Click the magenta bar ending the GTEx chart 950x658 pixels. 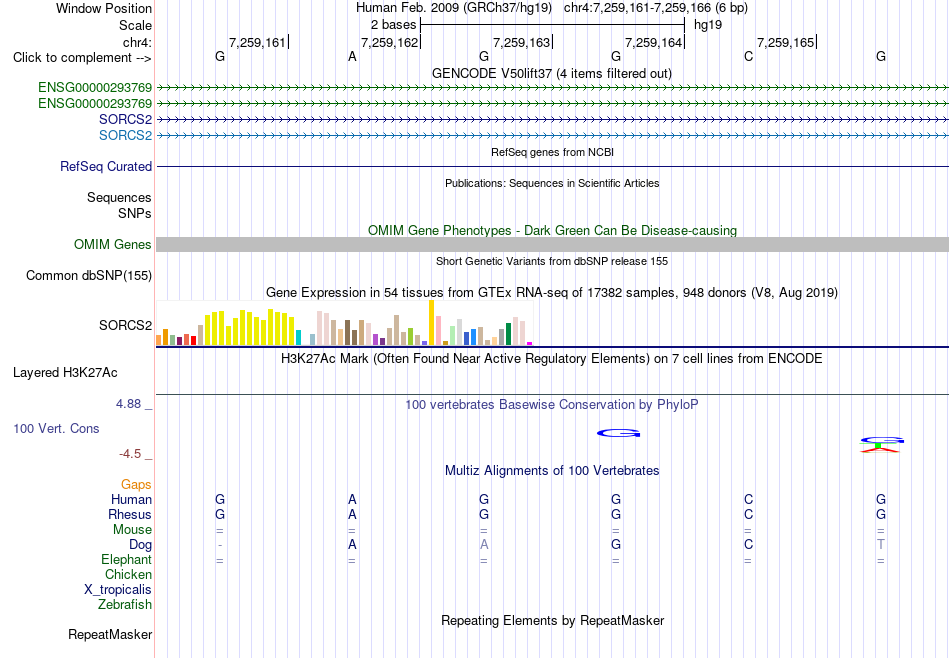click(530, 344)
